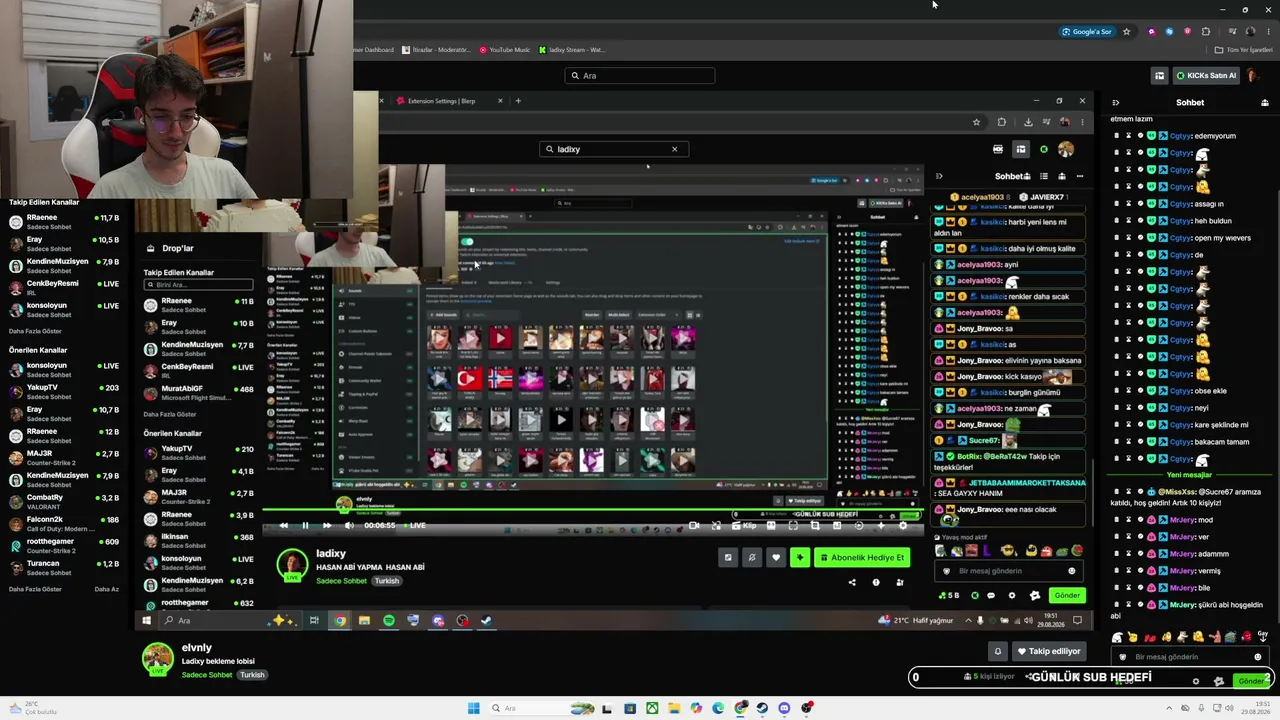This screenshot has width=1280, height=720.
Task: Open the Tüm Yer İşaretleri bookmarks folder
Action: 1244,50
